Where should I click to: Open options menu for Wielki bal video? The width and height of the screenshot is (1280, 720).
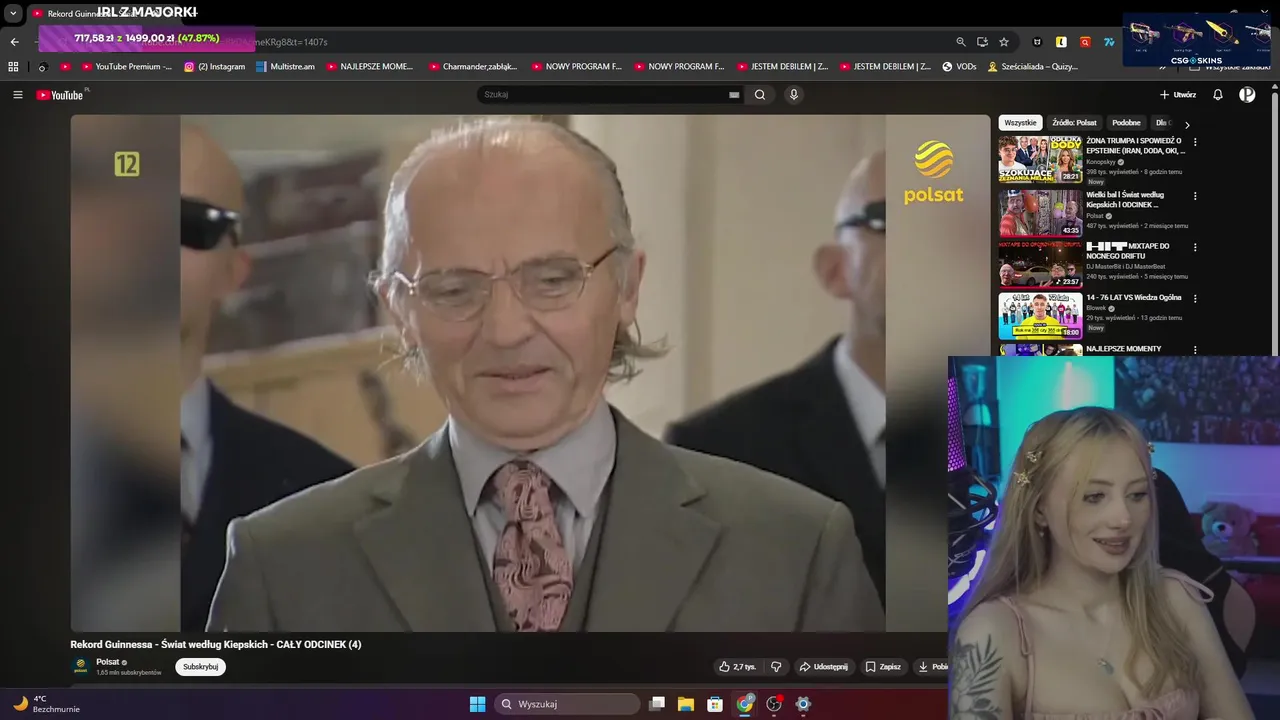click(x=1195, y=196)
